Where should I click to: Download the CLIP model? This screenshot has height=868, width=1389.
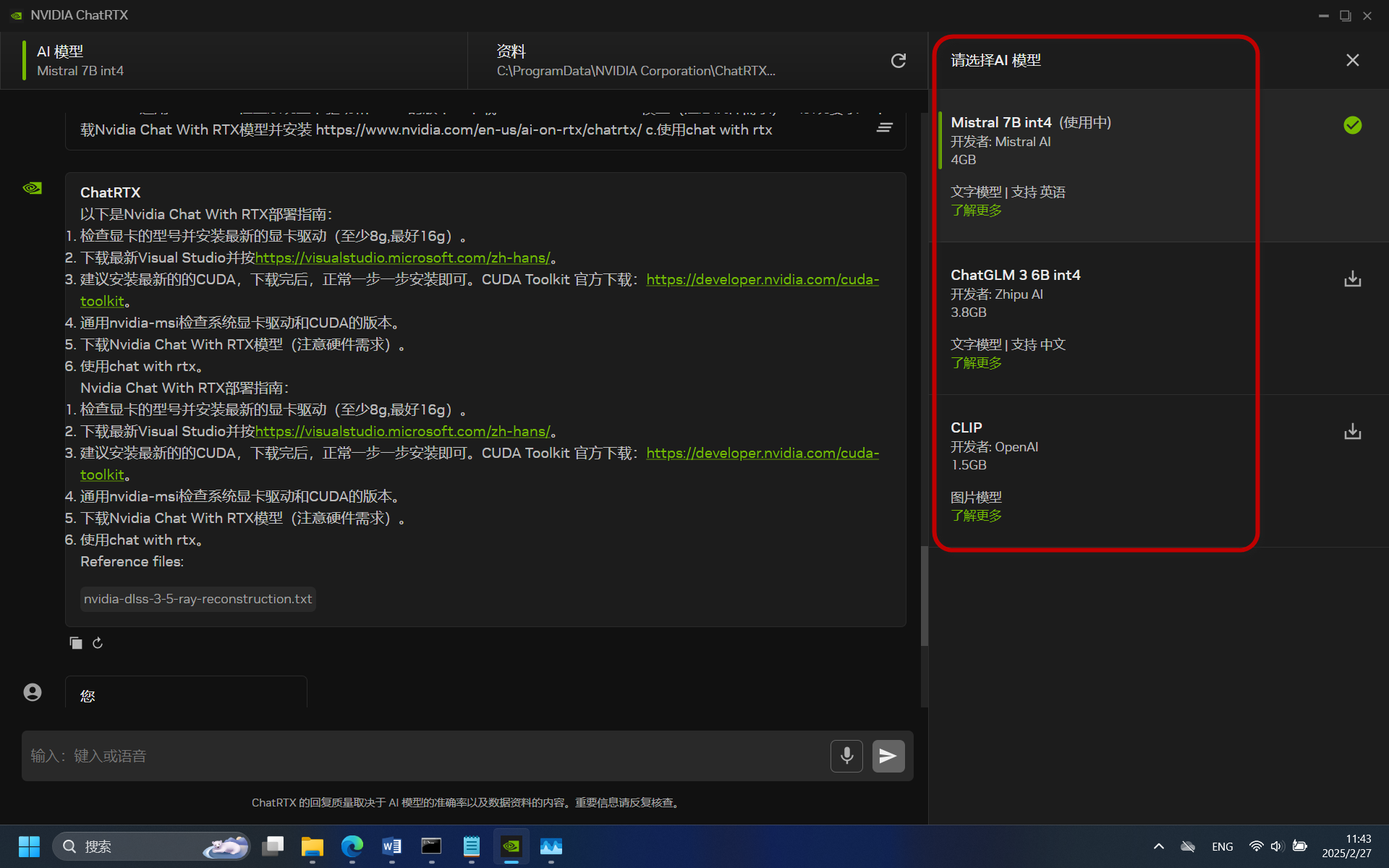[1353, 432]
